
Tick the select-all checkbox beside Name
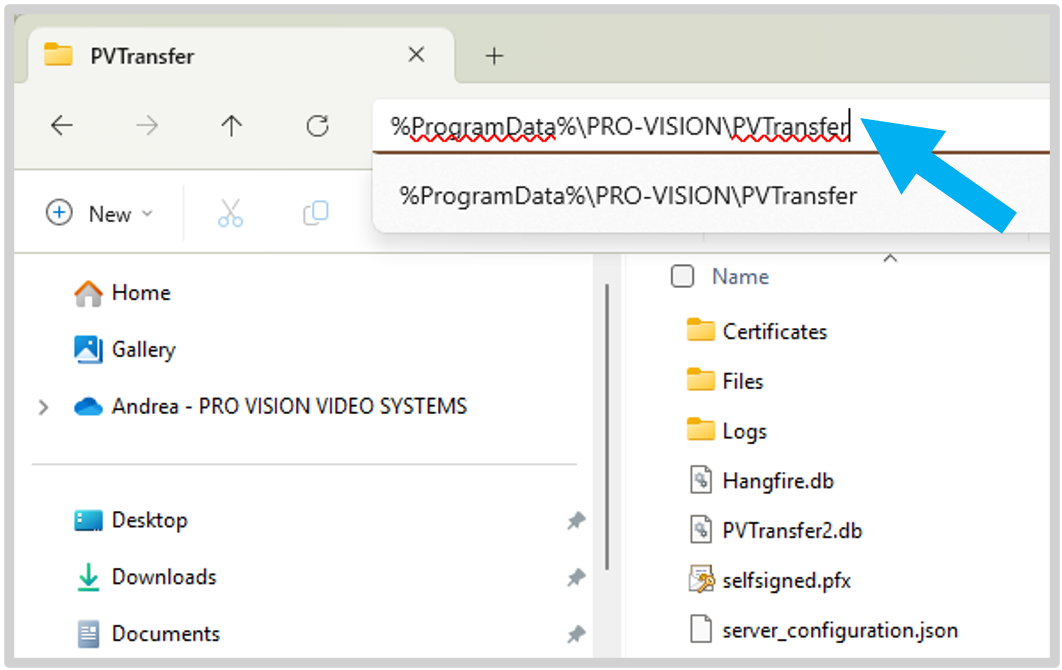coord(682,276)
